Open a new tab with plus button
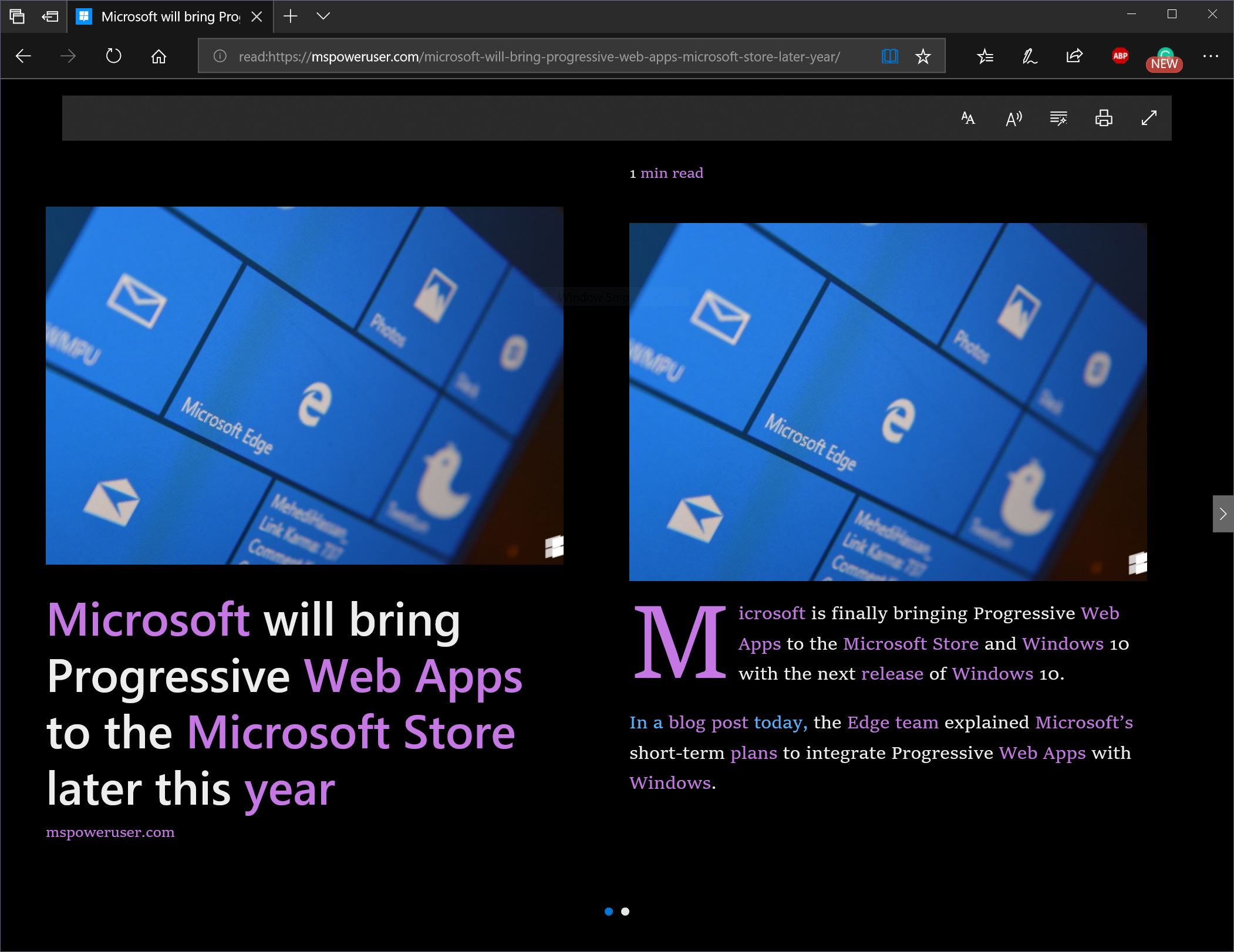 291,16
